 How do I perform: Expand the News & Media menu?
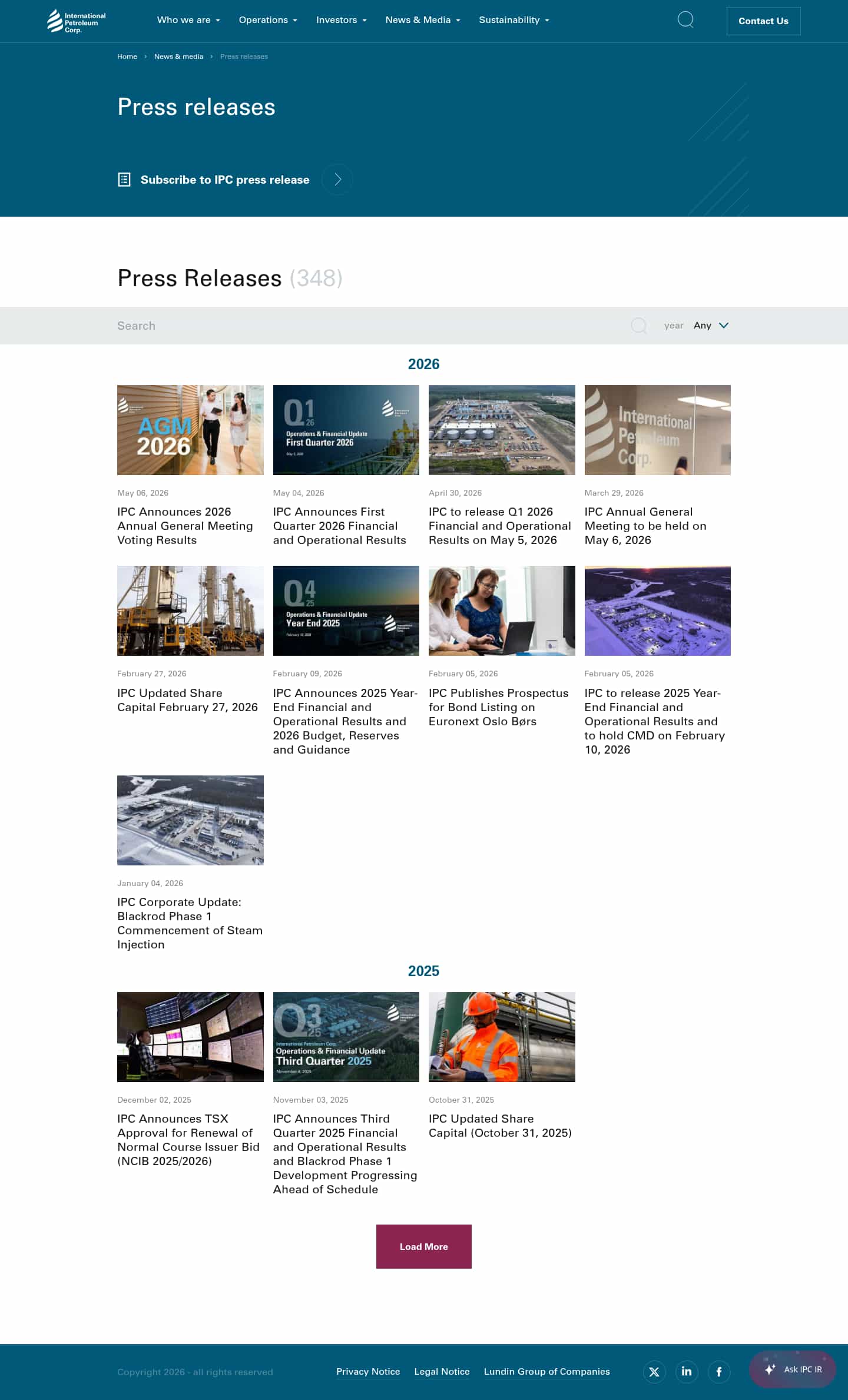423,20
